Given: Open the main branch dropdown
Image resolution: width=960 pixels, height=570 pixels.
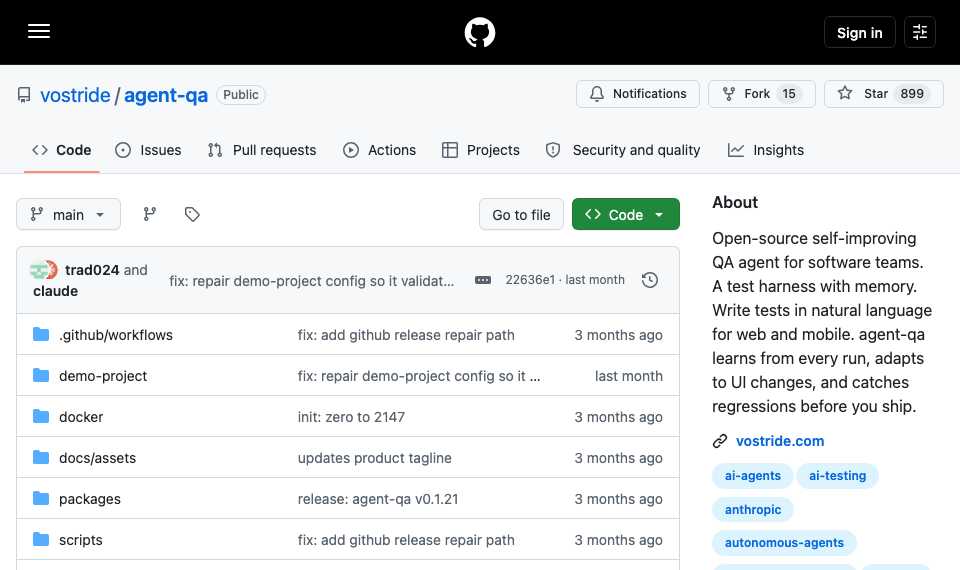Looking at the screenshot, I should tap(69, 214).
